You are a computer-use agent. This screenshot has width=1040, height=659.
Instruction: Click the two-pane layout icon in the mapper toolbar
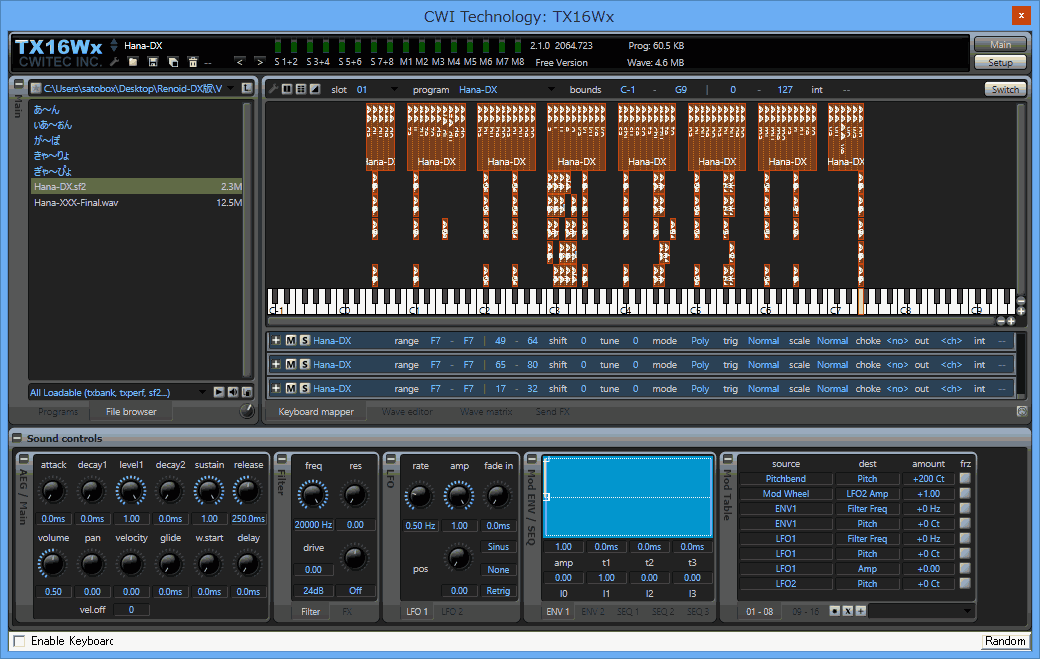[x=287, y=89]
